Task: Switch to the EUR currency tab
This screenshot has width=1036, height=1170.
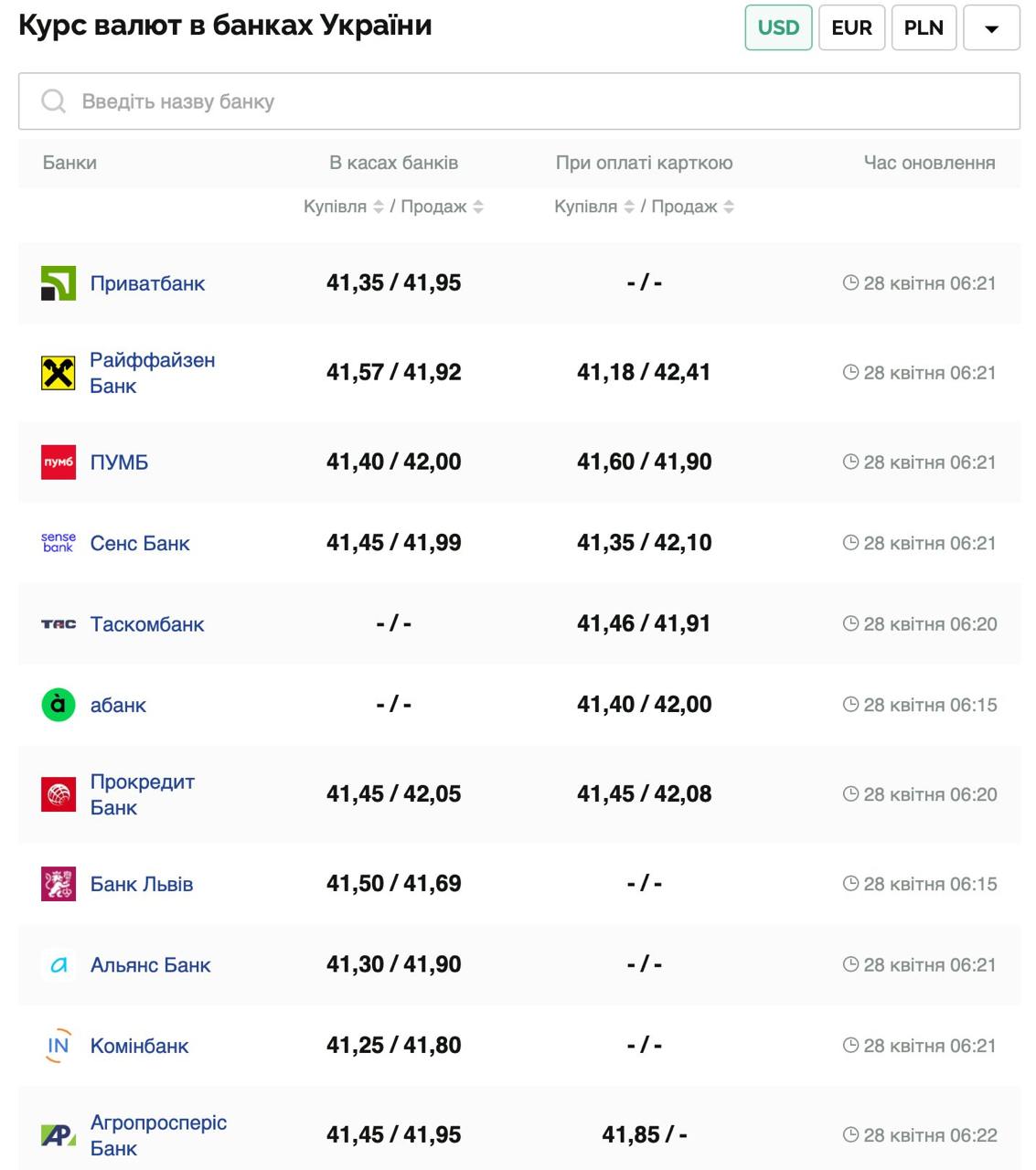Action: tap(851, 27)
